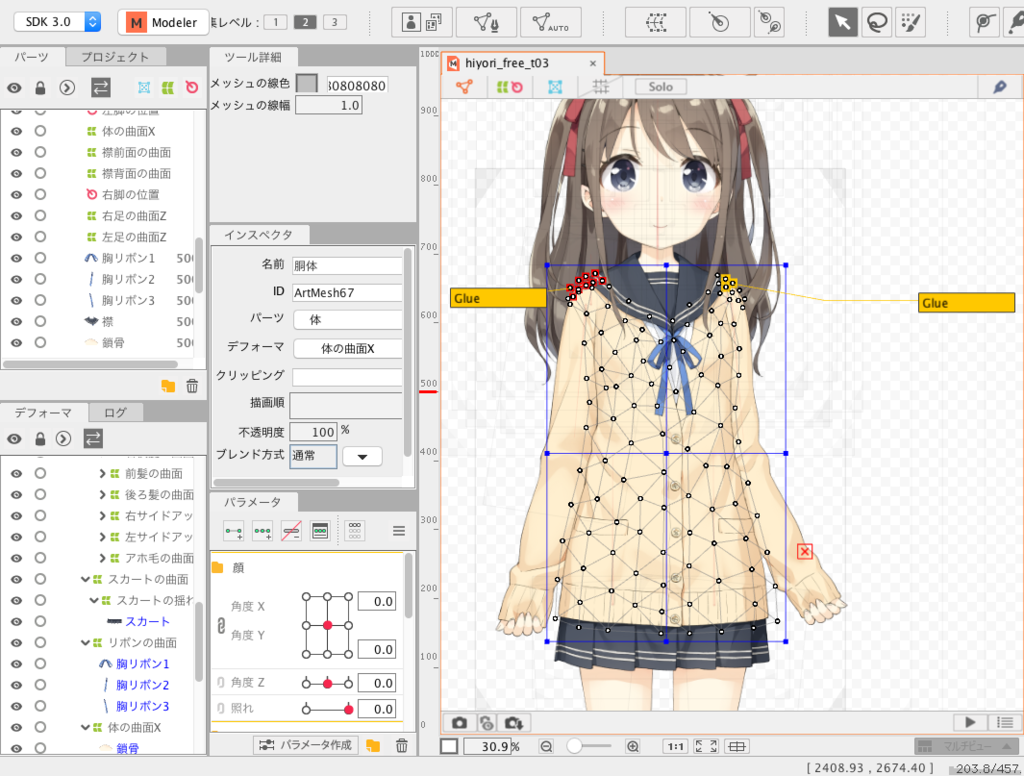Viewport: 1024px width, 776px height.
Task: Expand the 後ろ髪の曲面 deformer node
Action: coord(103,494)
